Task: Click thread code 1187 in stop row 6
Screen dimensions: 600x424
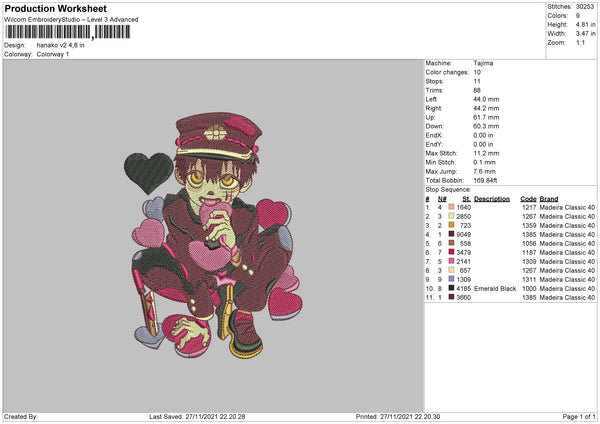Action: [x=529, y=253]
